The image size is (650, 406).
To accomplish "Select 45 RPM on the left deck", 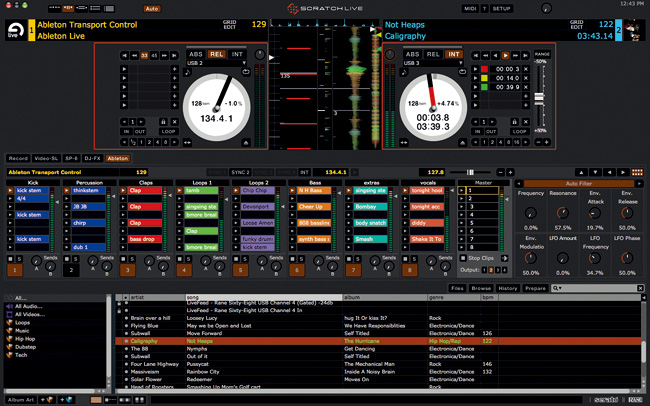I will coord(154,55).
